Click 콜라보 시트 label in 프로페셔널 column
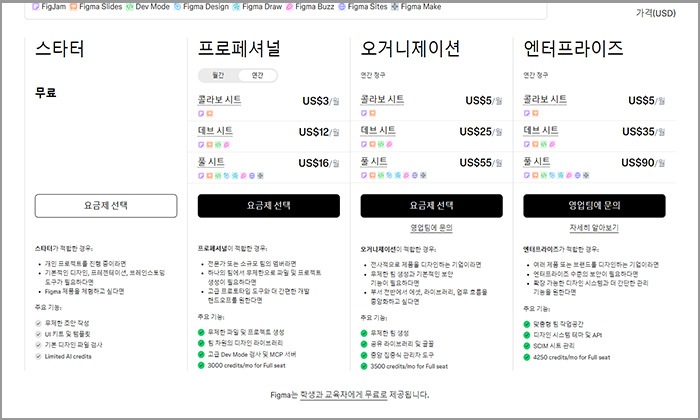This screenshot has height=420, width=700. coord(219,100)
